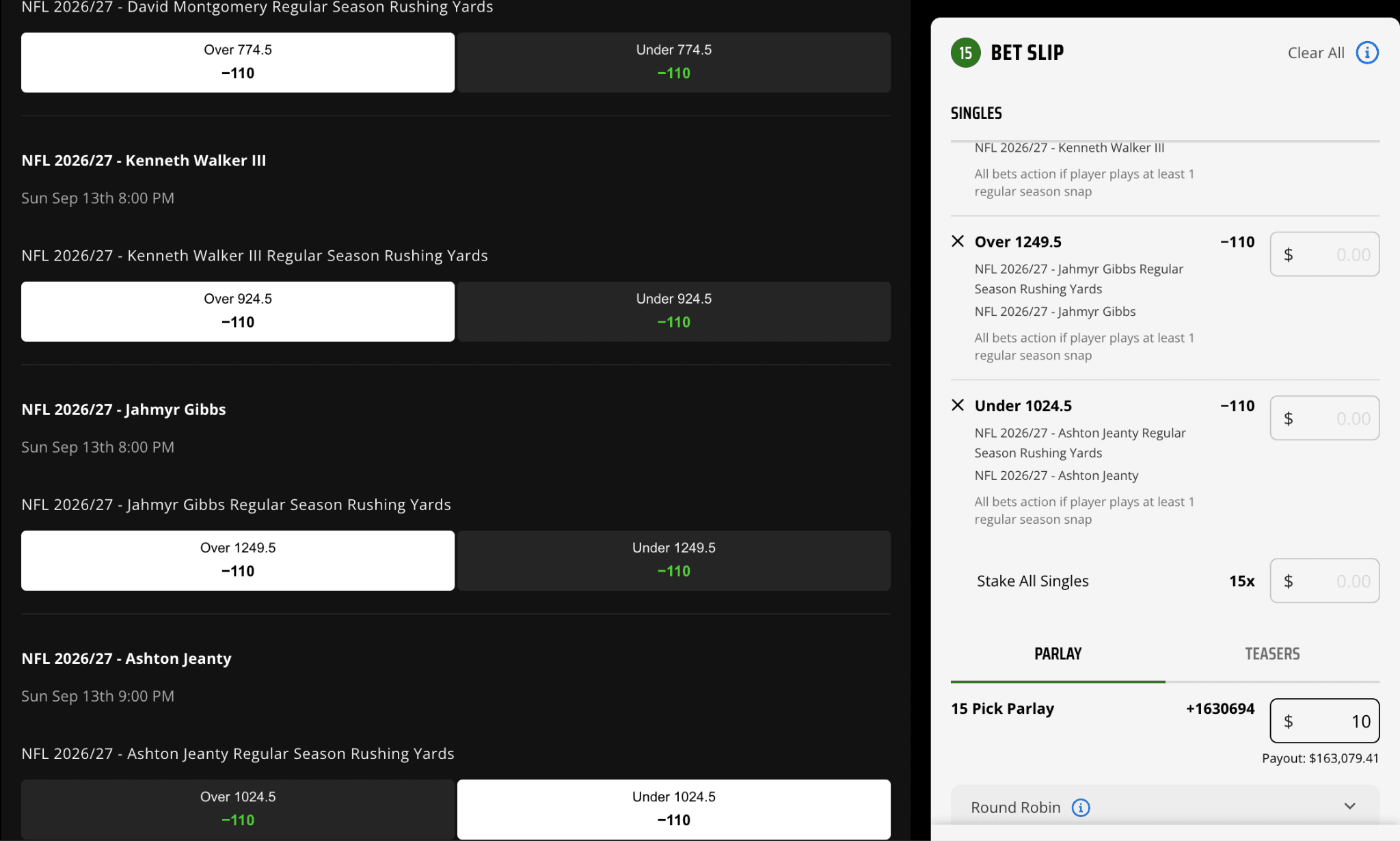
Task: Click the bet slip info icon
Action: coord(1367,53)
